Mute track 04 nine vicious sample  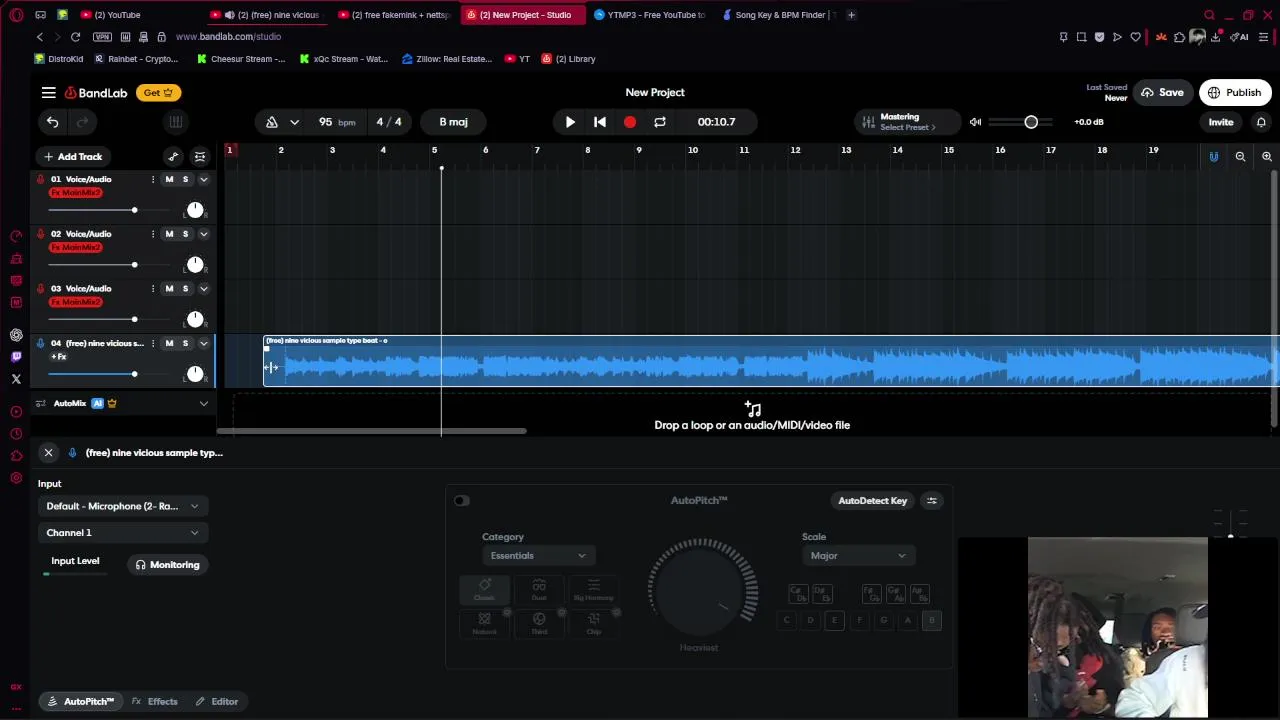pyautogui.click(x=169, y=343)
